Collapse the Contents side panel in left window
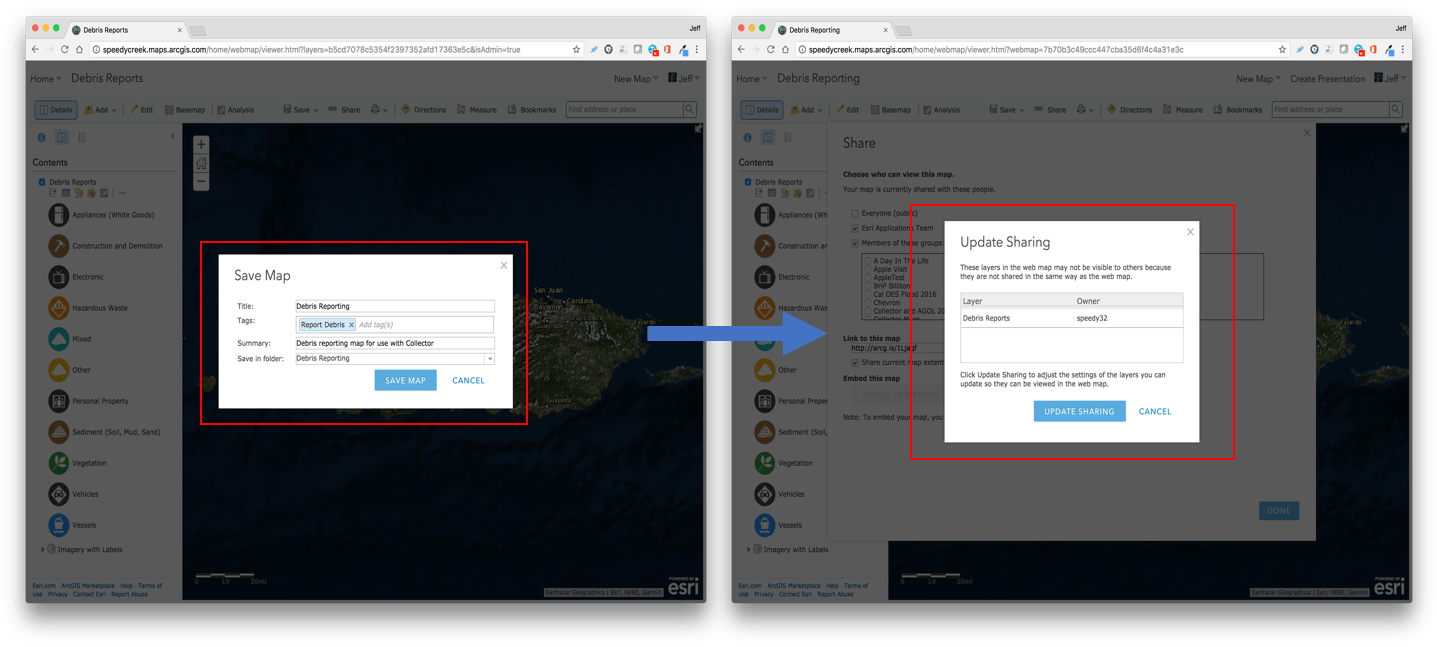The image size is (1437, 647). [x=172, y=137]
